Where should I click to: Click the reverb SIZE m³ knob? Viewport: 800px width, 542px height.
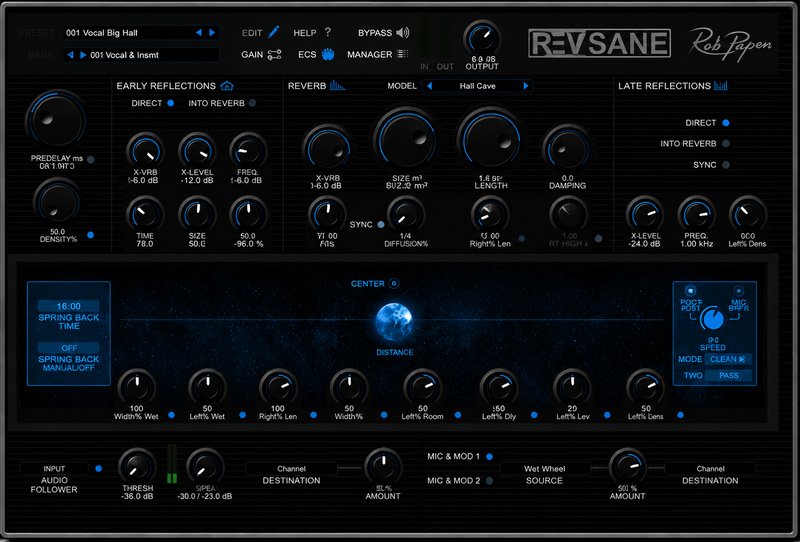[x=406, y=139]
